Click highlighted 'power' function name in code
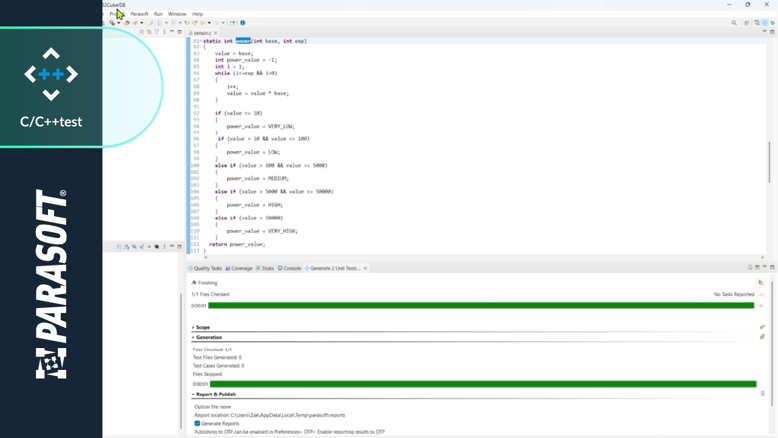This screenshot has width=778, height=438. pos(243,41)
